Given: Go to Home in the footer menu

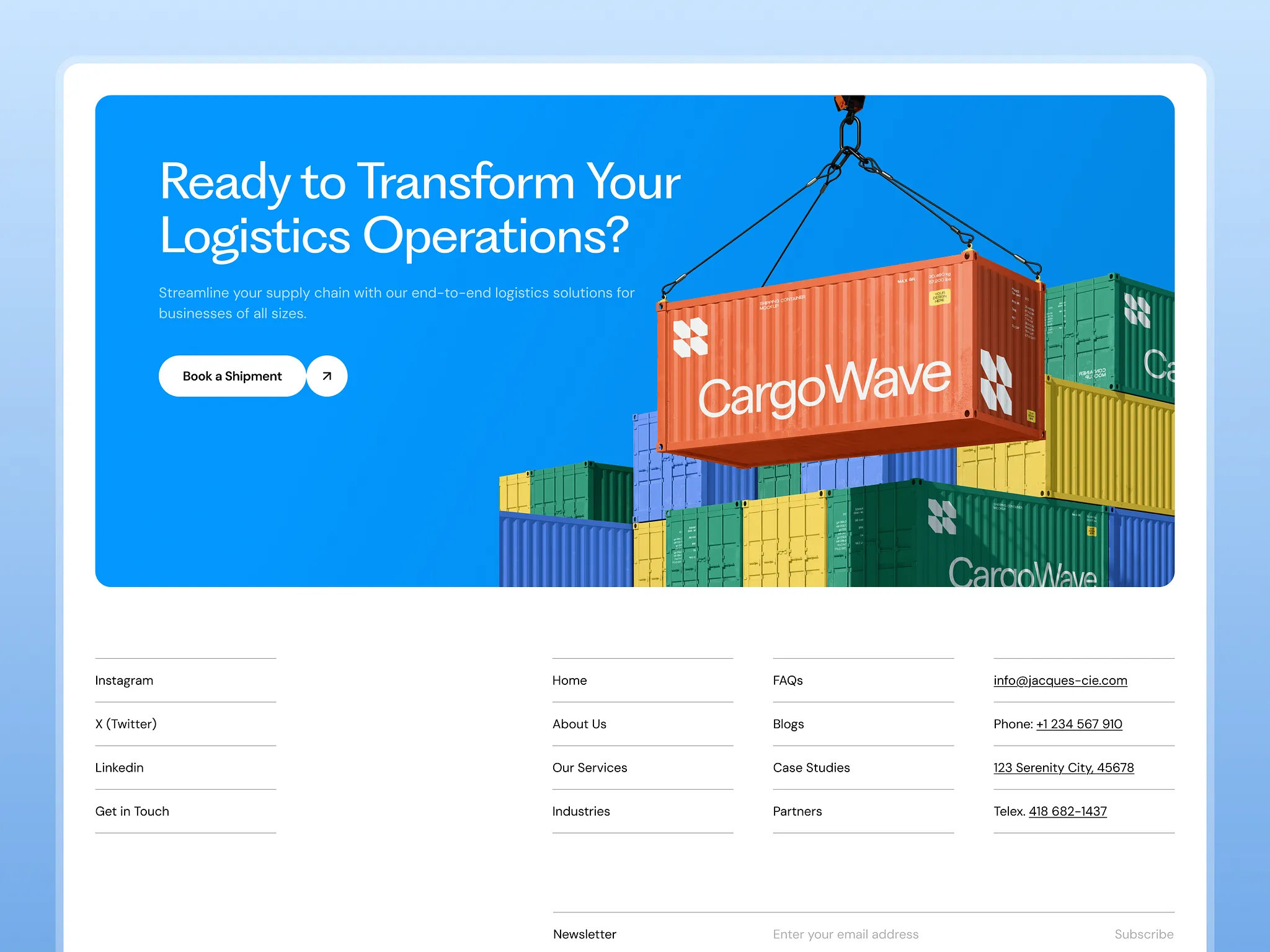Looking at the screenshot, I should point(569,680).
